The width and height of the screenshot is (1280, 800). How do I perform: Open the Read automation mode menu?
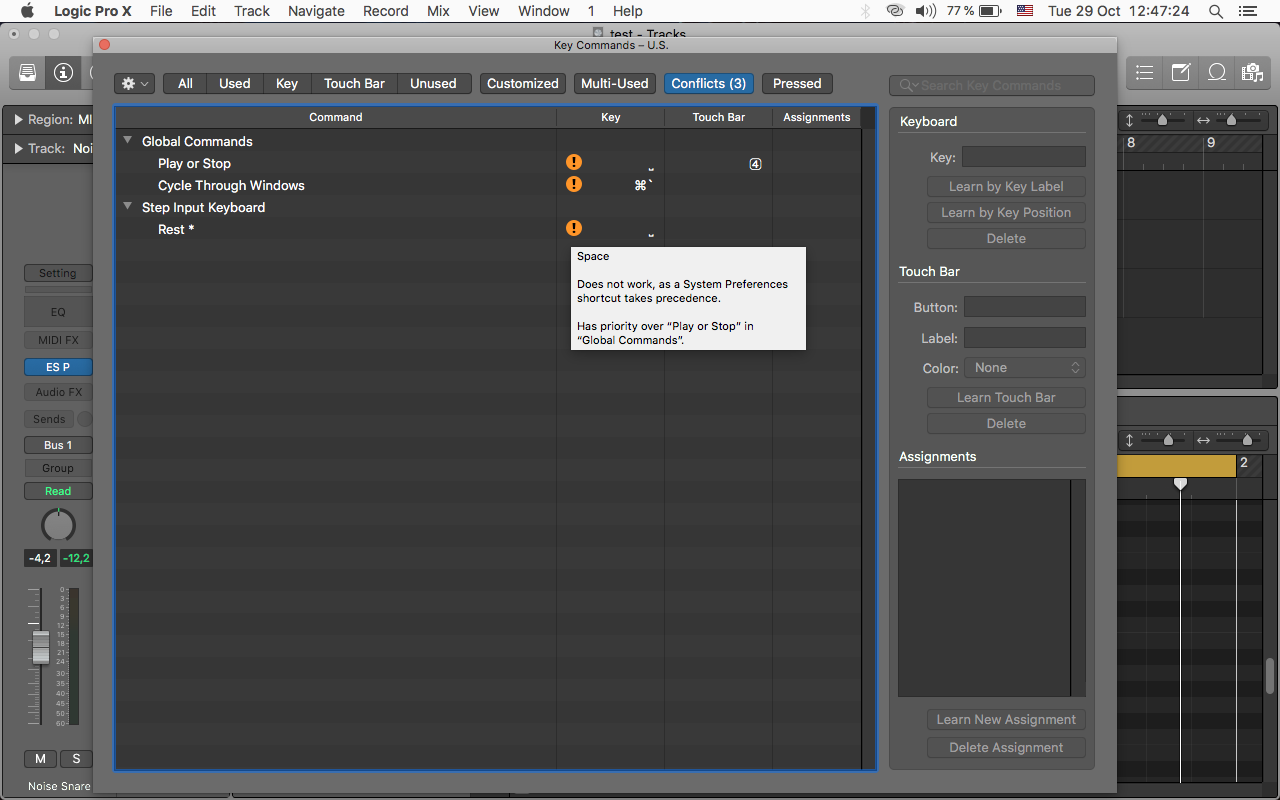pyautogui.click(x=58, y=491)
